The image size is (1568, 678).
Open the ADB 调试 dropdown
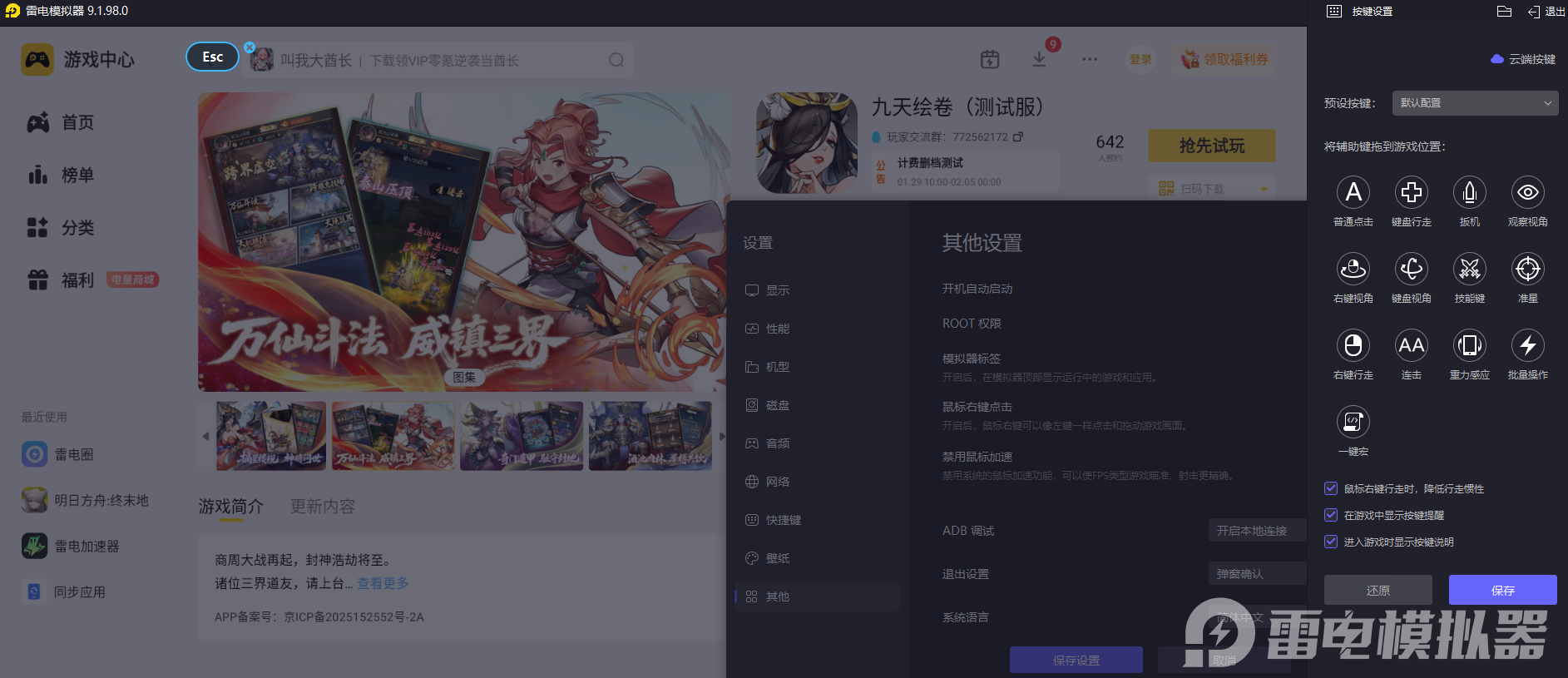[x=1257, y=531]
